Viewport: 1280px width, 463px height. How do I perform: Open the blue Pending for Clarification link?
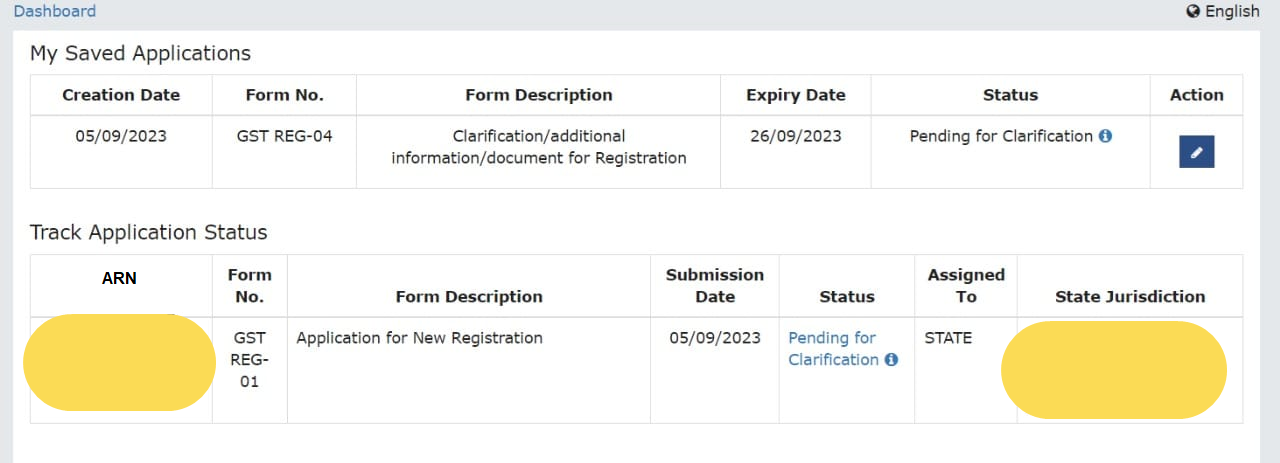tap(832, 348)
